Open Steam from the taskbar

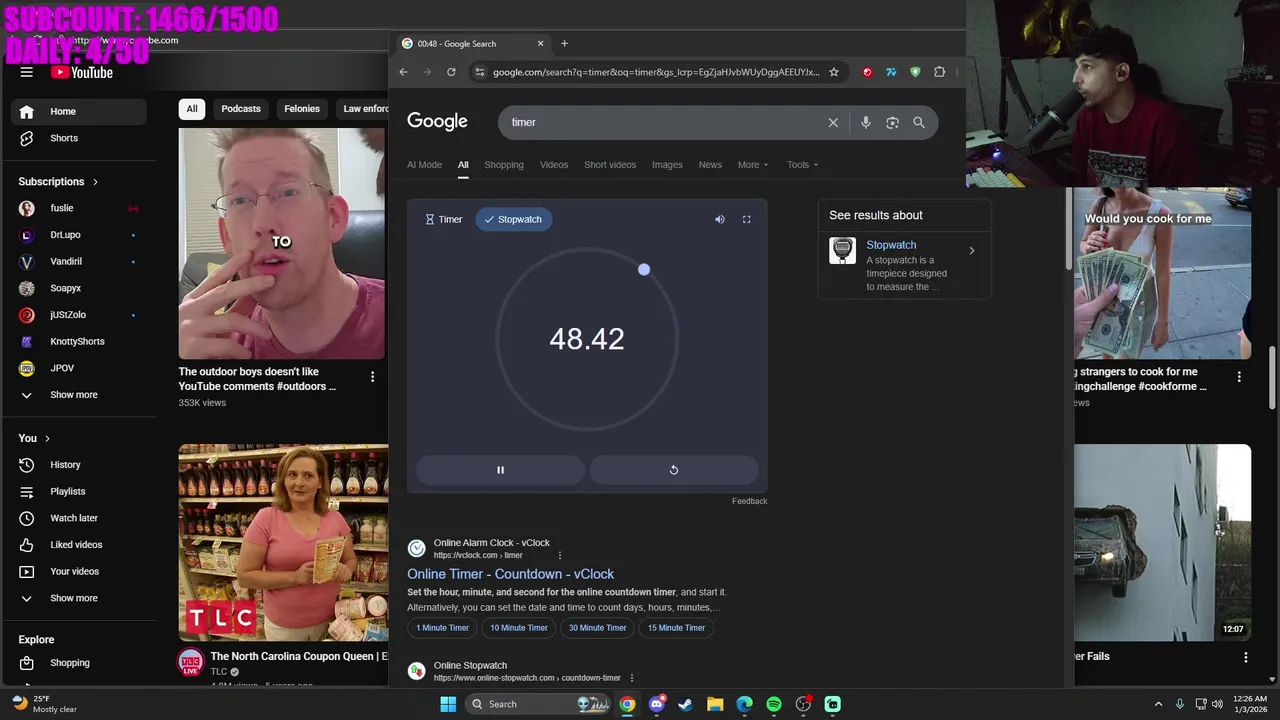tap(685, 704)
